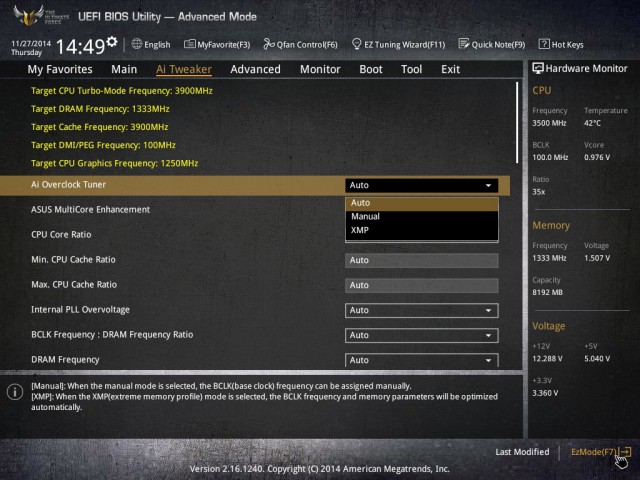Screen dimensions: 640x480
Task: Switch to the Boot tab
Action: tap(371, 69)
